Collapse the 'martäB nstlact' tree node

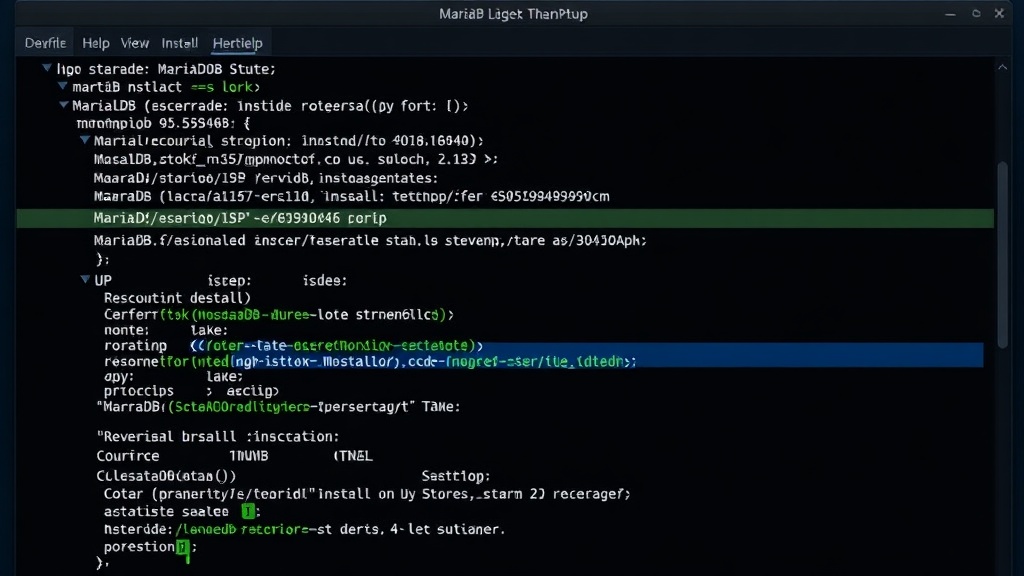(63, 86)
